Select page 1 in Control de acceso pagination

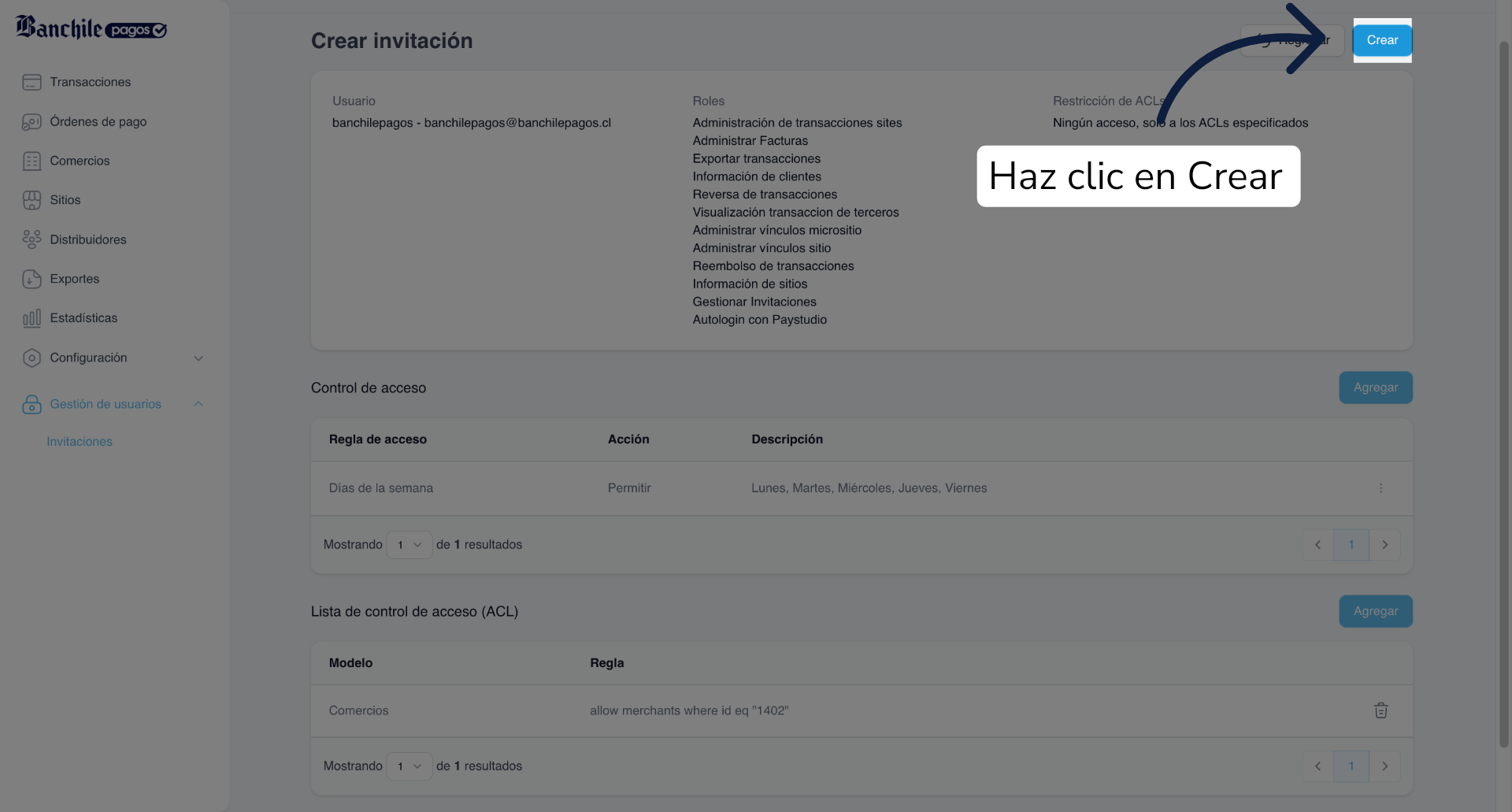coord(1351,545)
